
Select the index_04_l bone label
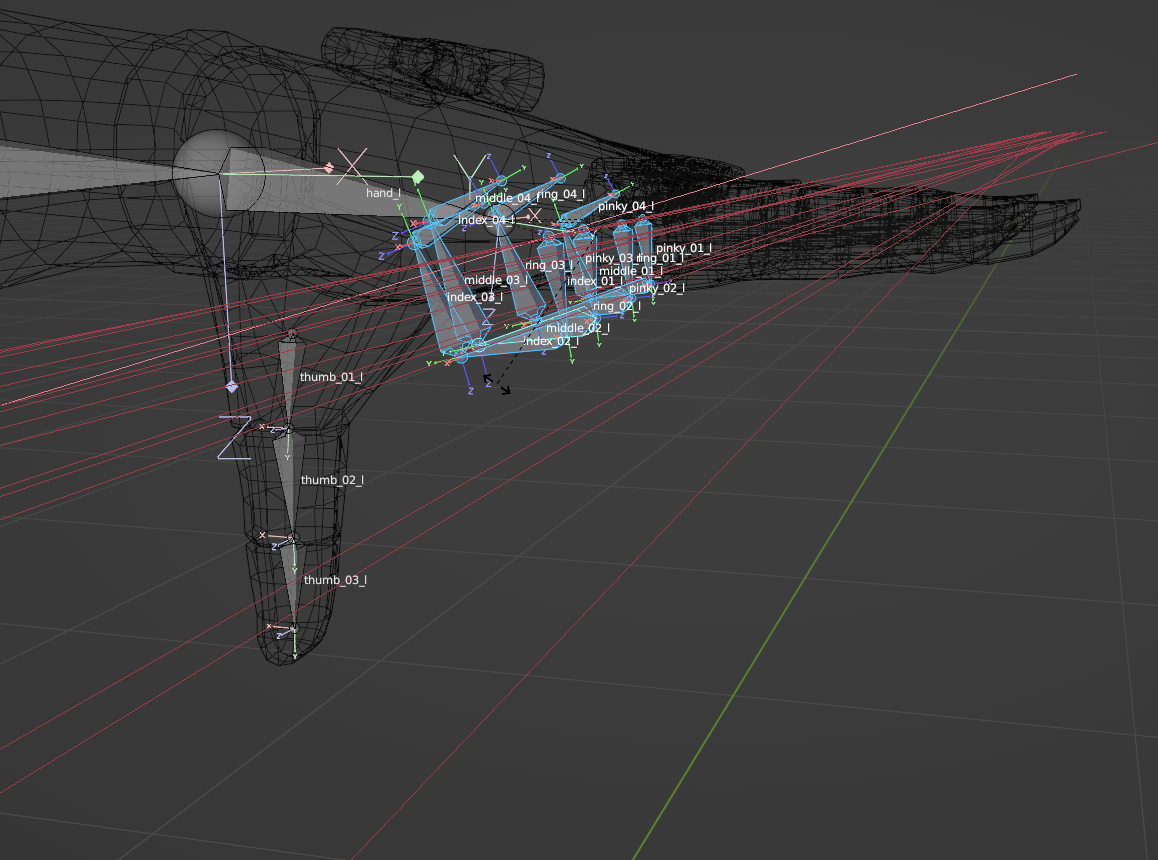point(486,219)
